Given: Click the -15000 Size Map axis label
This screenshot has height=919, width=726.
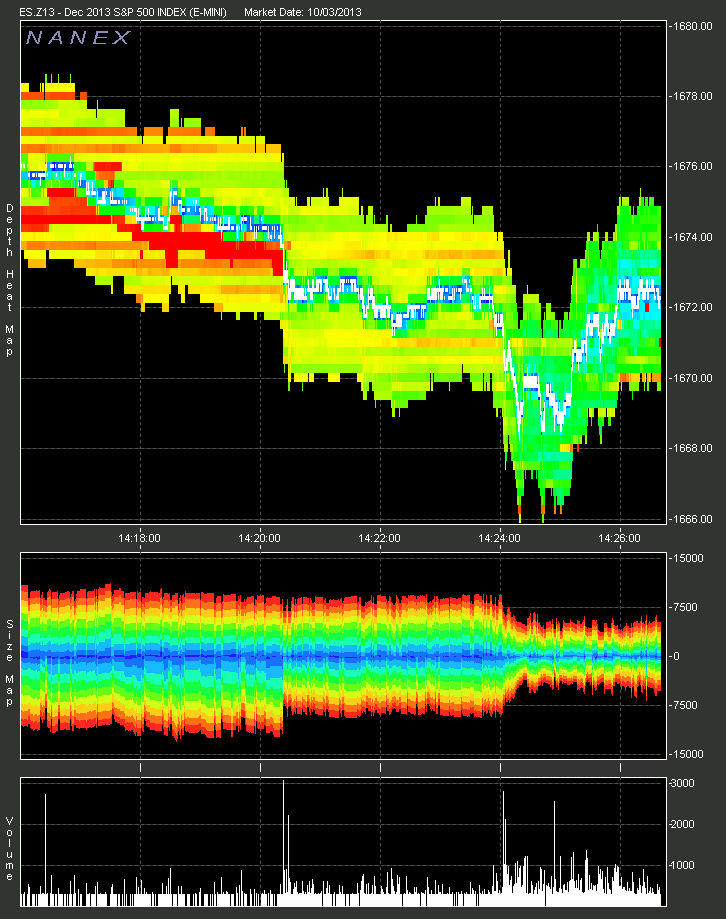Looking at the screenshot, I should (x=687, y=754).
